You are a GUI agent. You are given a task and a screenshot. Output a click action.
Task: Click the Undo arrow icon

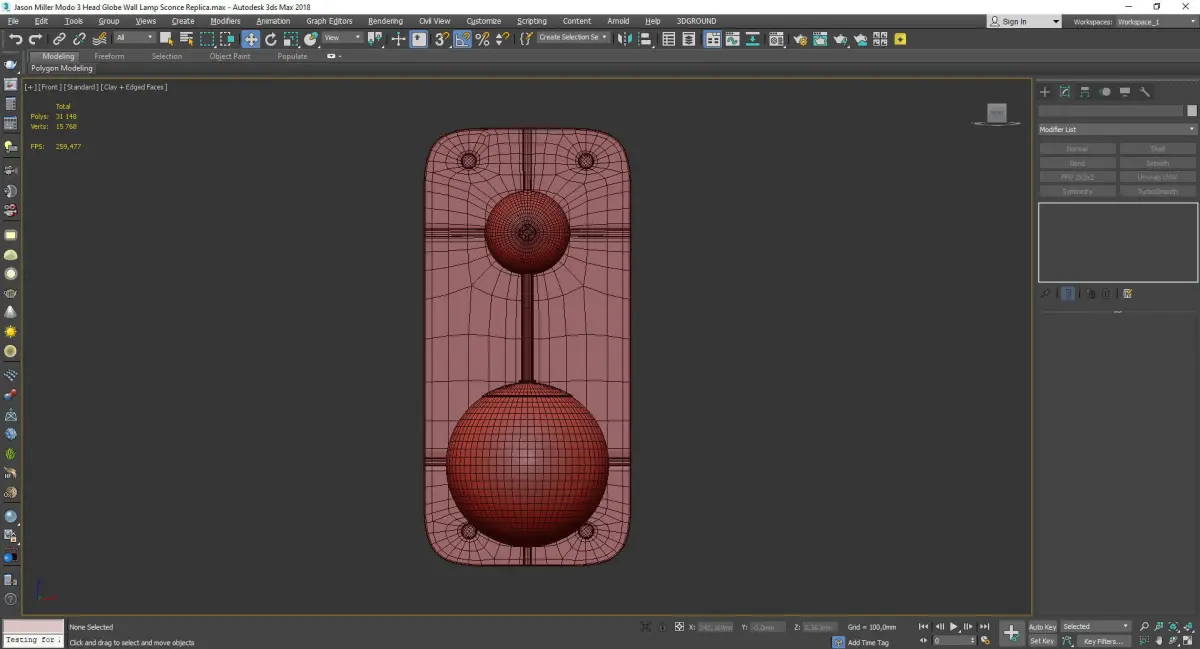[16, 39]
